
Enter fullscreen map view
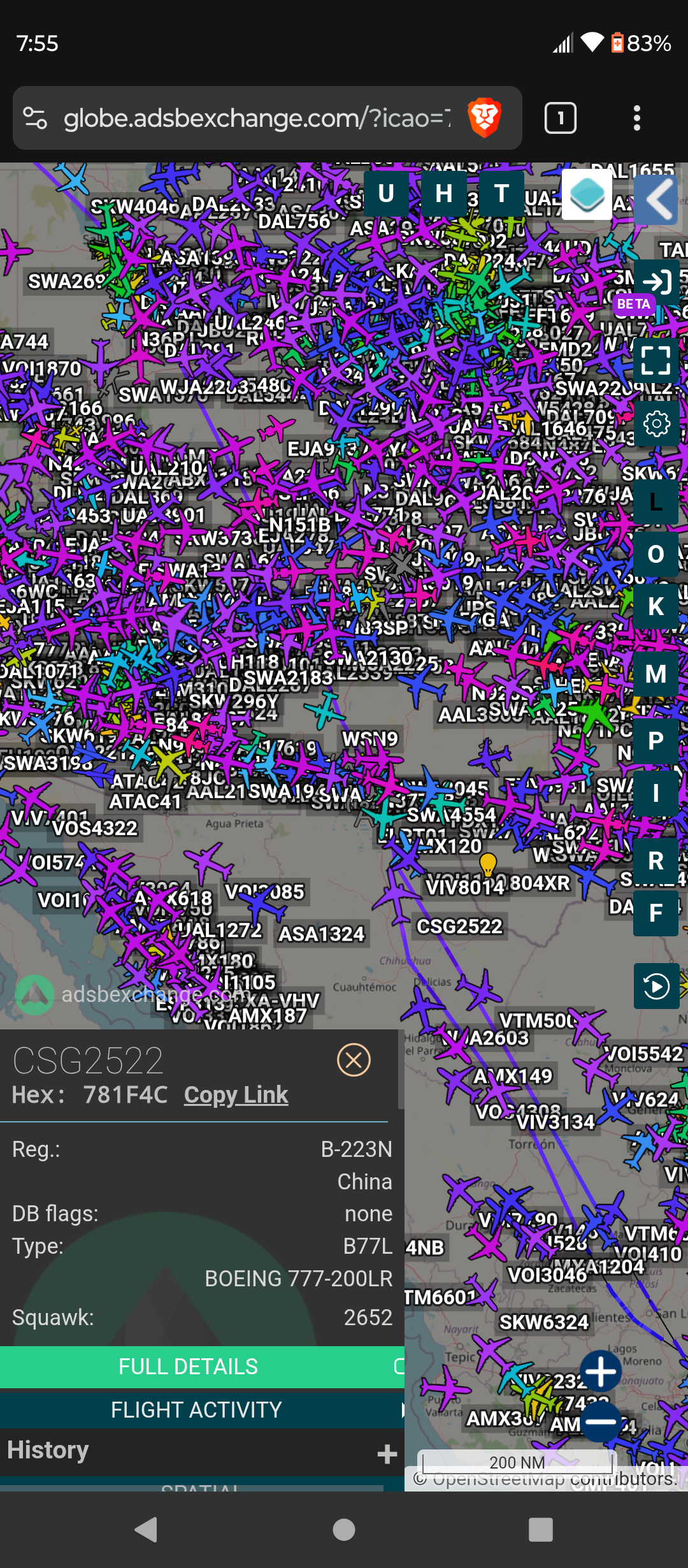656,360
